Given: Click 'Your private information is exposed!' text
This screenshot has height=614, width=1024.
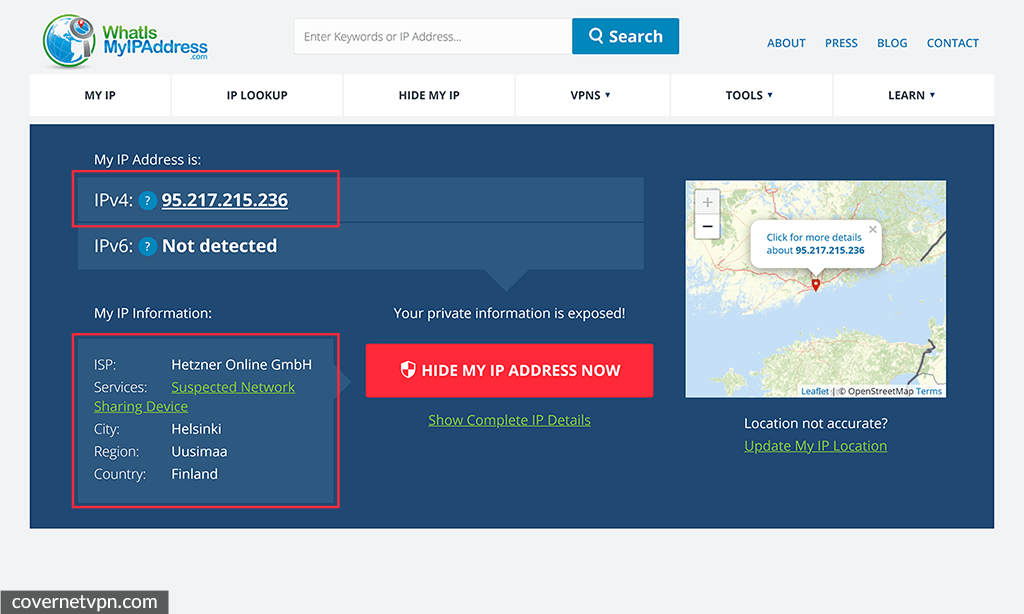Looking at the screenshot, I should coord(509,314).
